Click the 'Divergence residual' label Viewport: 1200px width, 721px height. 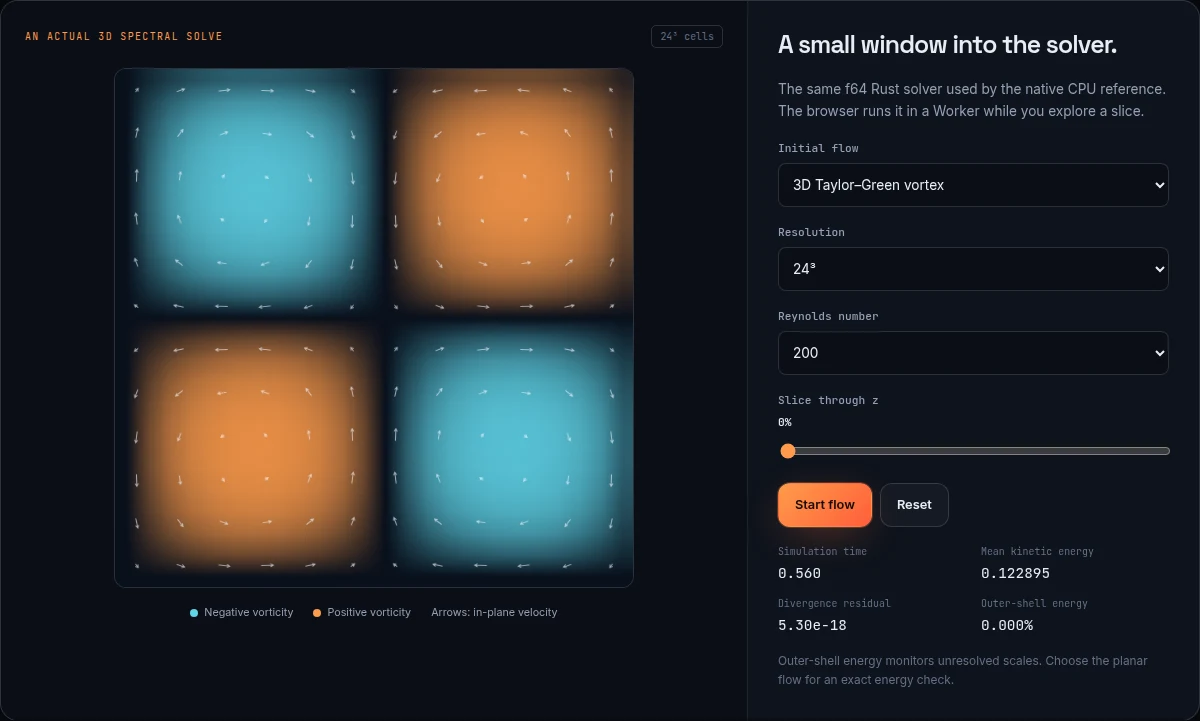pyautogui.click(x=834, y=603)
